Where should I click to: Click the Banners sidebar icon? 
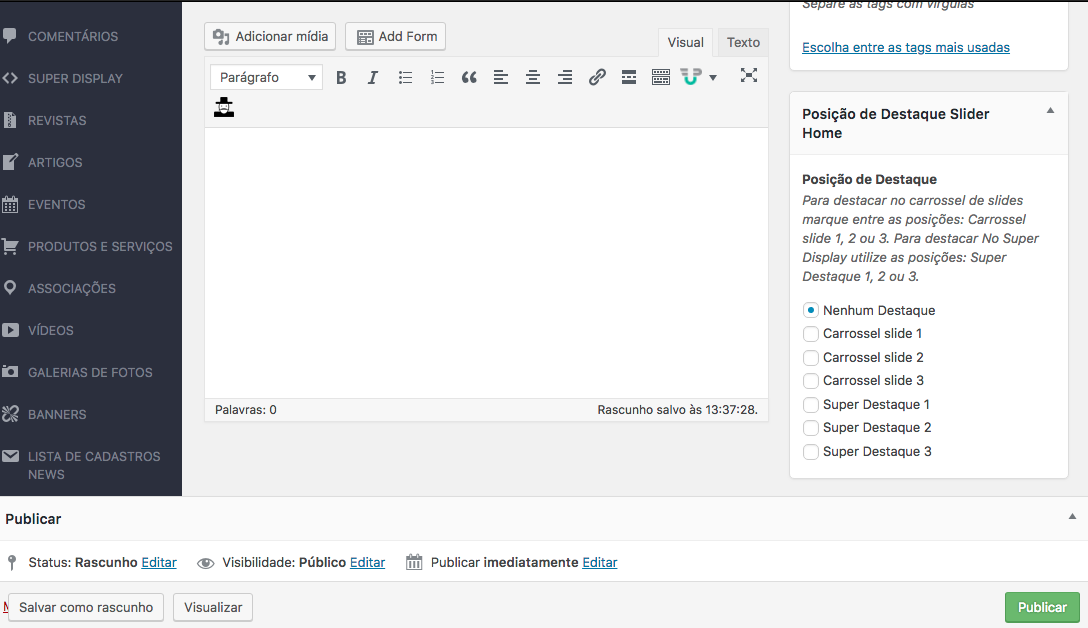click(x=10, y=414)
